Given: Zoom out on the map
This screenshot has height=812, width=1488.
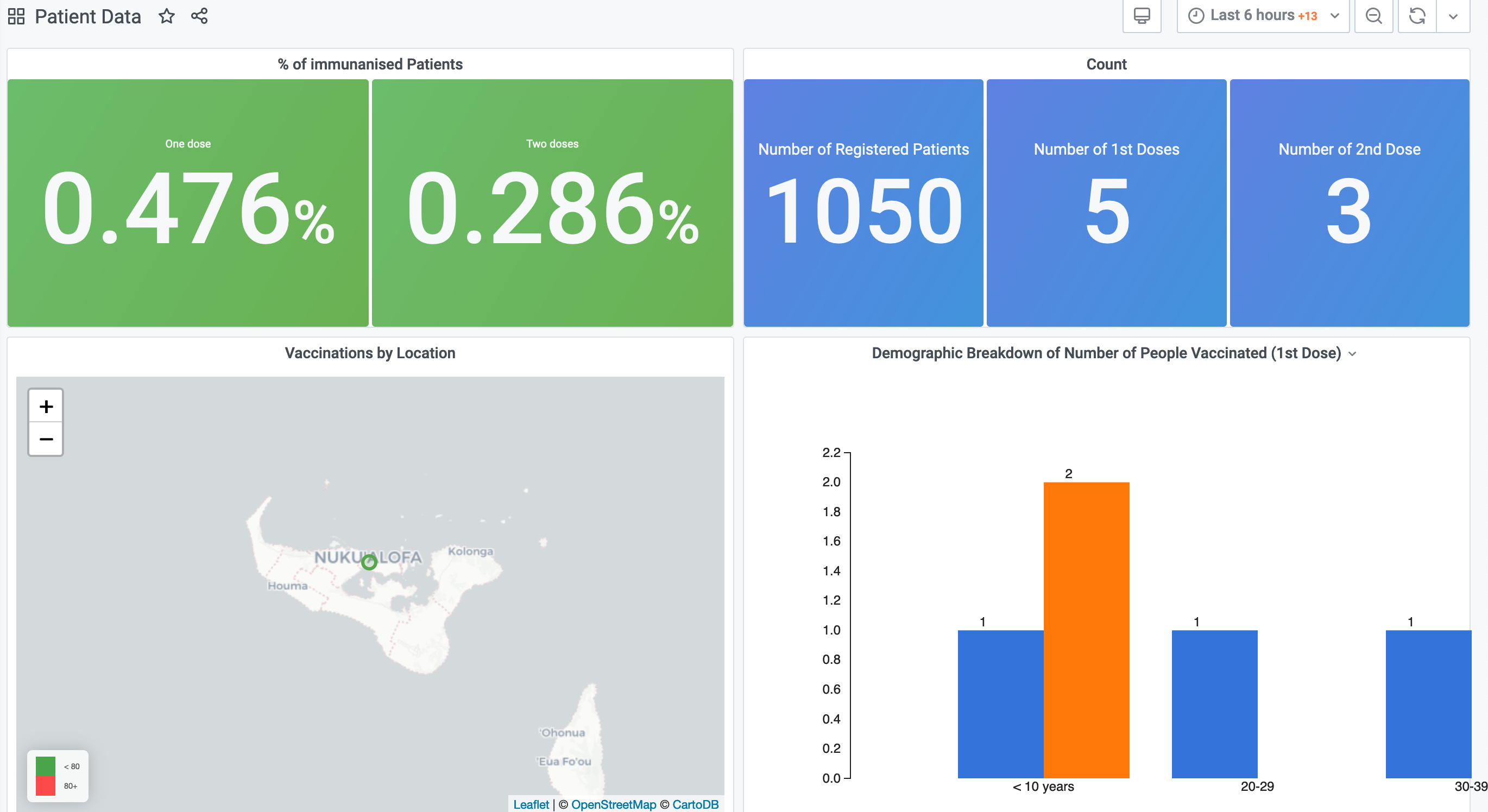Looking at the screenshot, I should (46, 439).
